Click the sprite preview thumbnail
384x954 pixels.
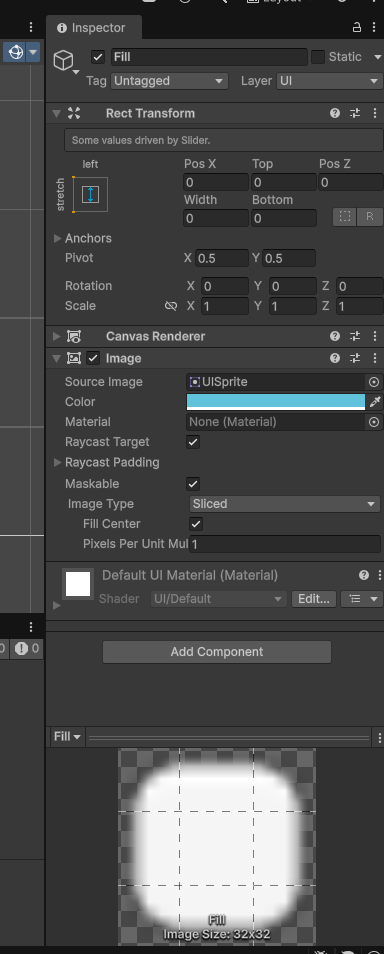click(217, 846)
